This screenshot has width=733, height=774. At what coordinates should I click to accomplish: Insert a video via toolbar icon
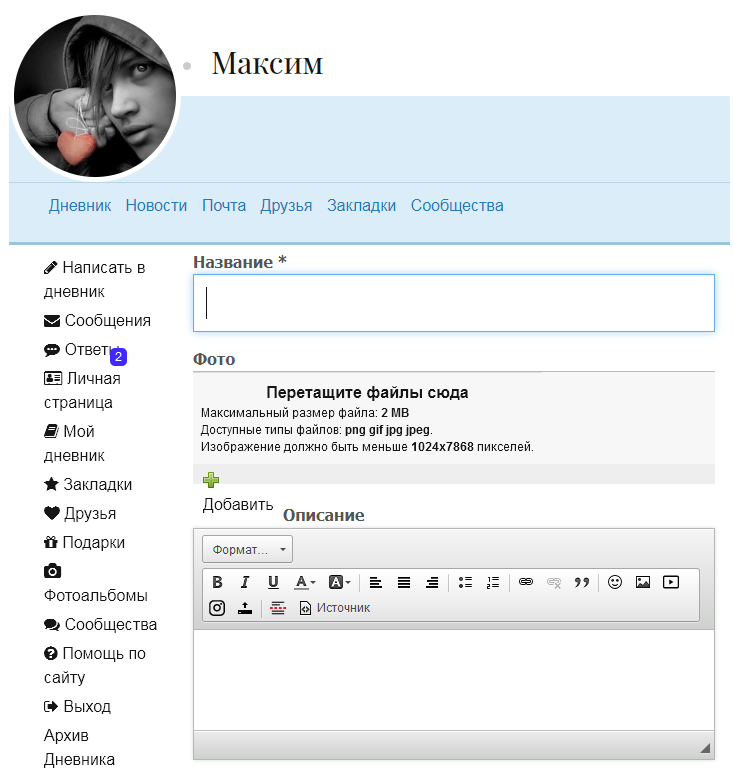click(x=671, y=582)
